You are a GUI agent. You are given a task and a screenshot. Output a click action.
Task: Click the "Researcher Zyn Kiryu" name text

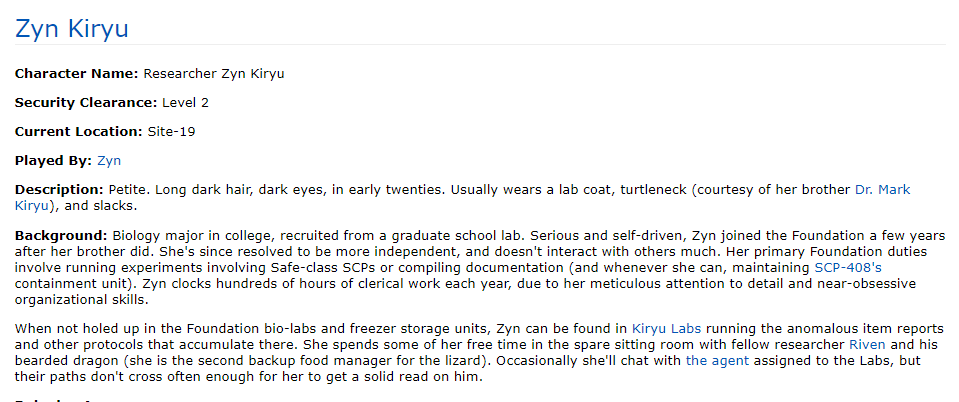[x=214, y=74]
